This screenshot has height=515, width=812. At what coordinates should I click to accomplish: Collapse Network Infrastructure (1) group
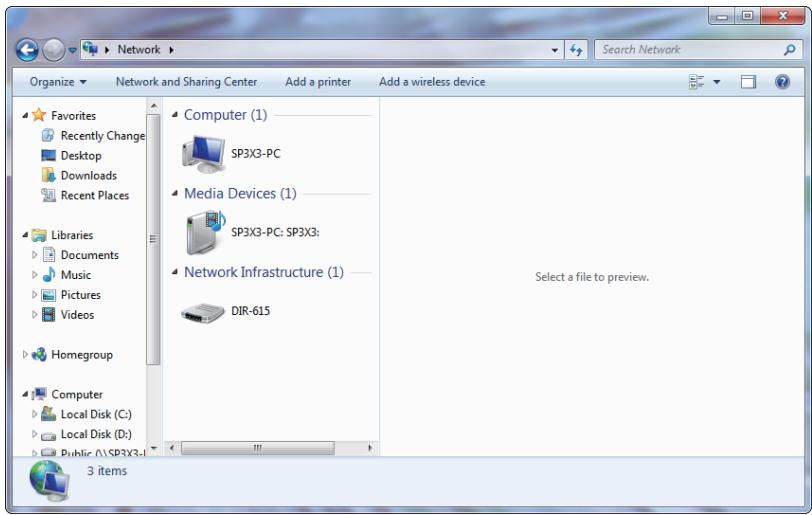pos(175,272)
